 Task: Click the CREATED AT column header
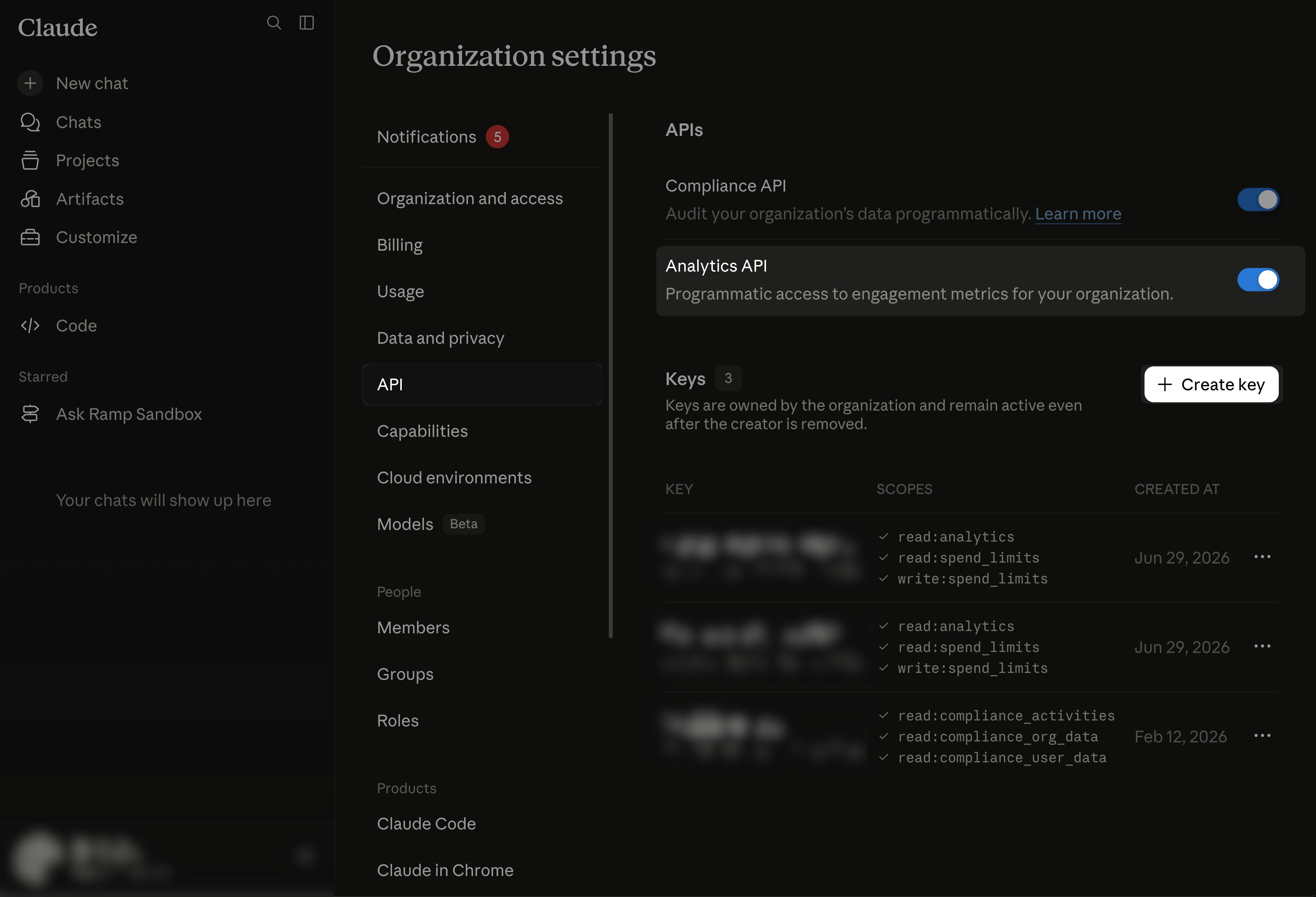[1177, 489]
